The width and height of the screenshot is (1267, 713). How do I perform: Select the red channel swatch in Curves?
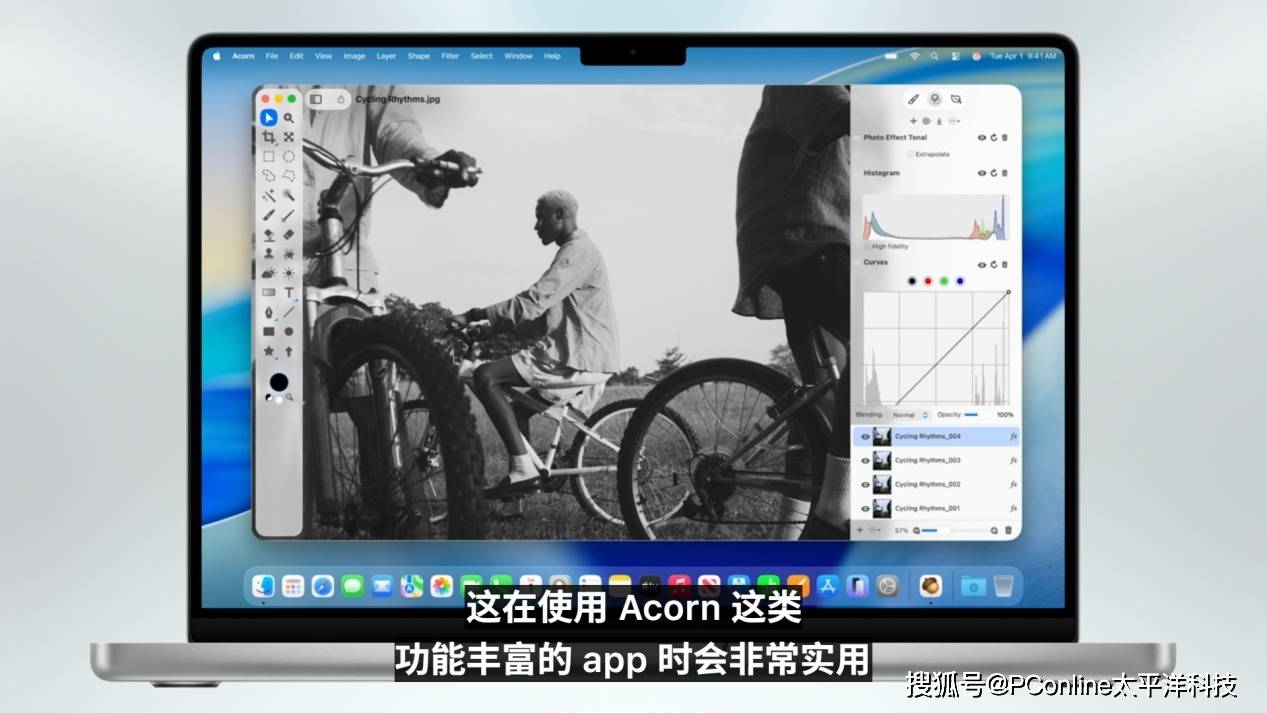[928, 281]
